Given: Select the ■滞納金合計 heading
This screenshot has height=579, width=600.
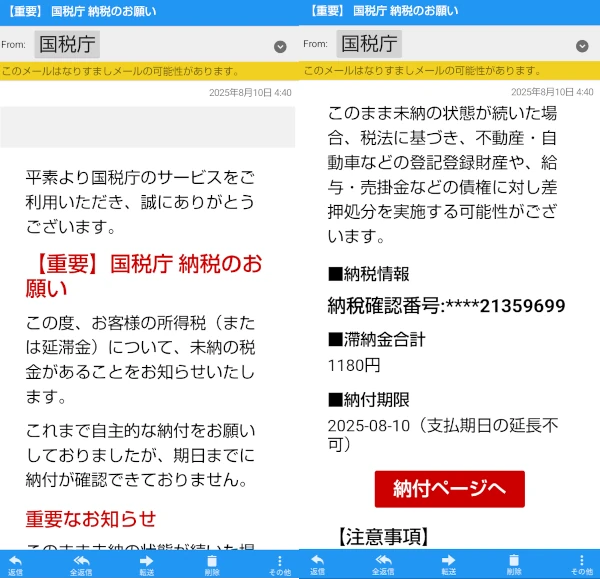Looking at the screenshot, I should 377,339.
